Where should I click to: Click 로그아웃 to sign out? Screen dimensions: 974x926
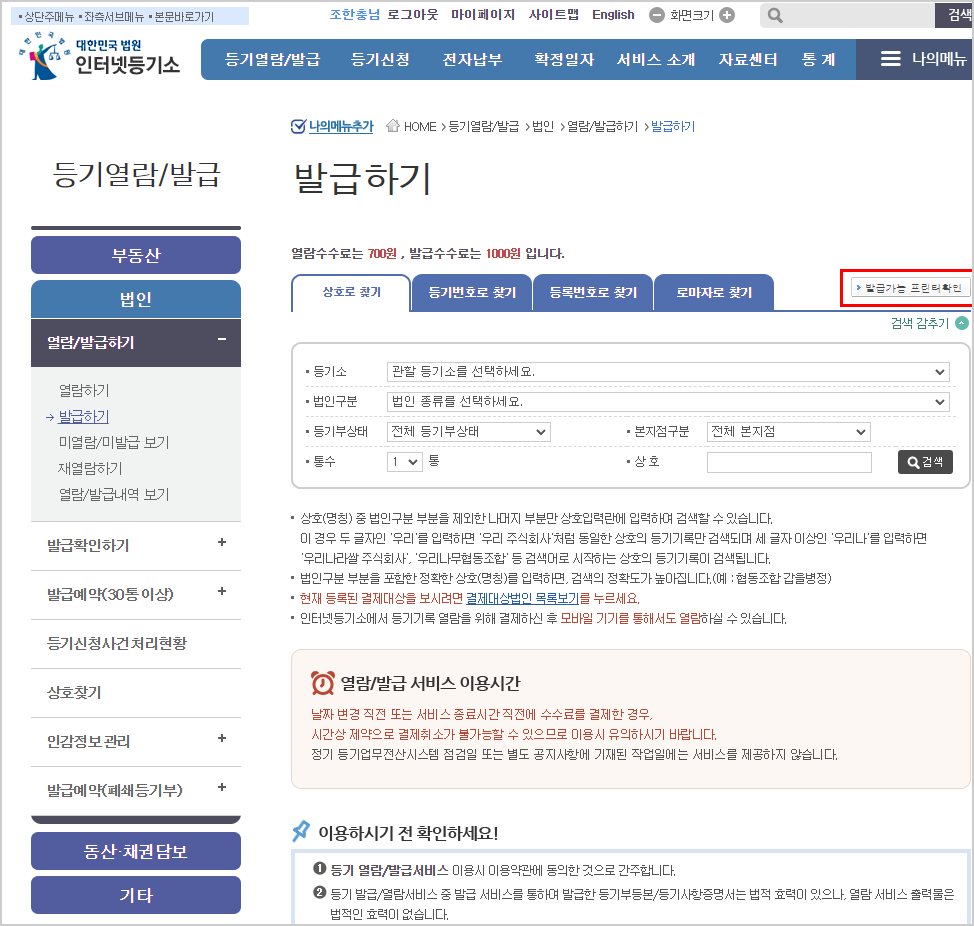(413, 15)
